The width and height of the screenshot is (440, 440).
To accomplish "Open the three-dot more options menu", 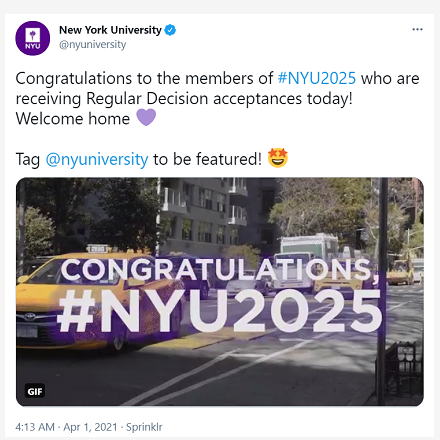I will 417,30.
